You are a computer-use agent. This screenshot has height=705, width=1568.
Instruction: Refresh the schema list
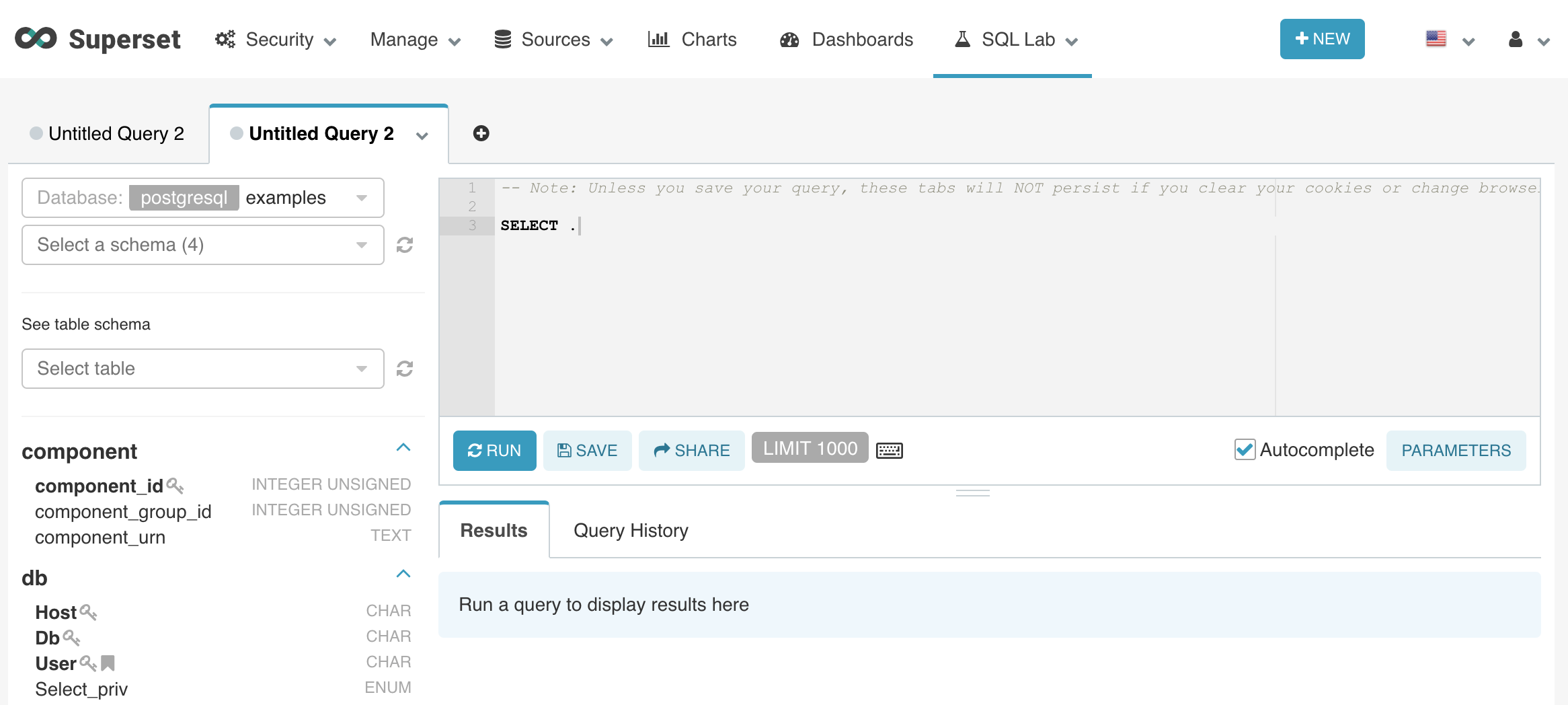(x=405, y=245)
